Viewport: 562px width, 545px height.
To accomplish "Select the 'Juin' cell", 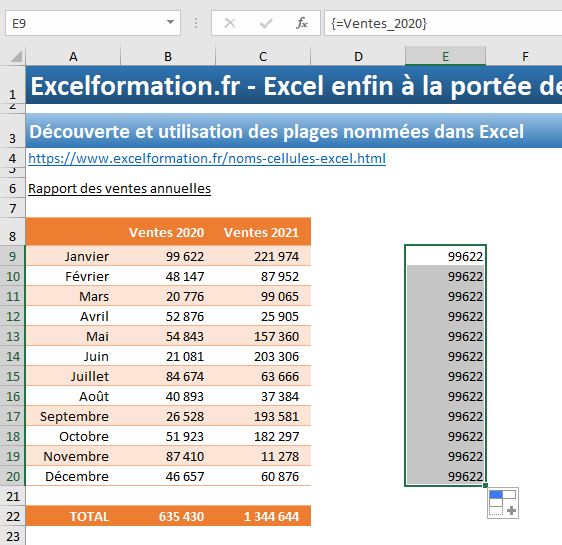I will (x=73, y=357).
